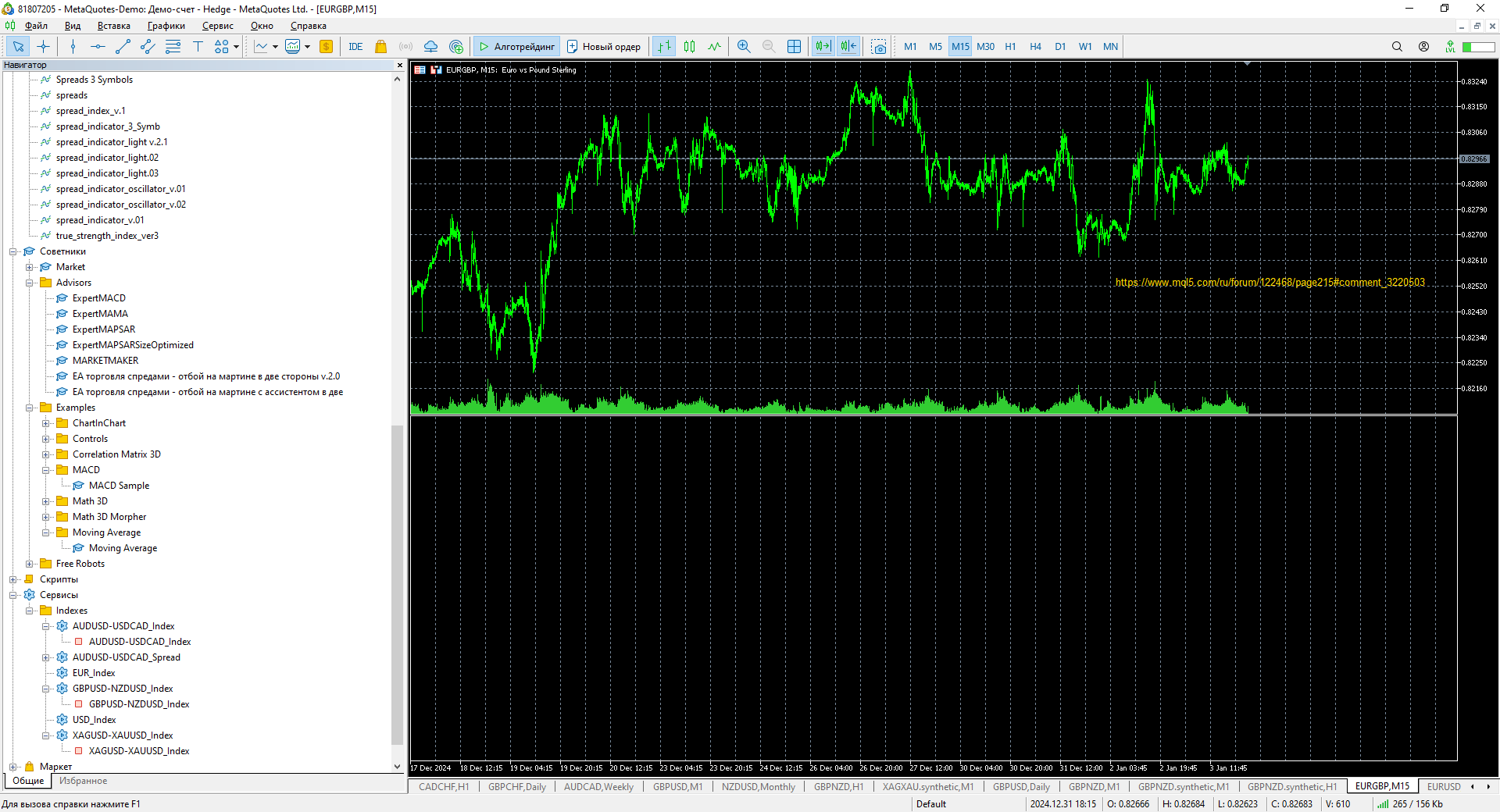The height and width of the screenshot is (812, 1500).
Task: Select the MN timeframe button
Action: point(1110,47)
